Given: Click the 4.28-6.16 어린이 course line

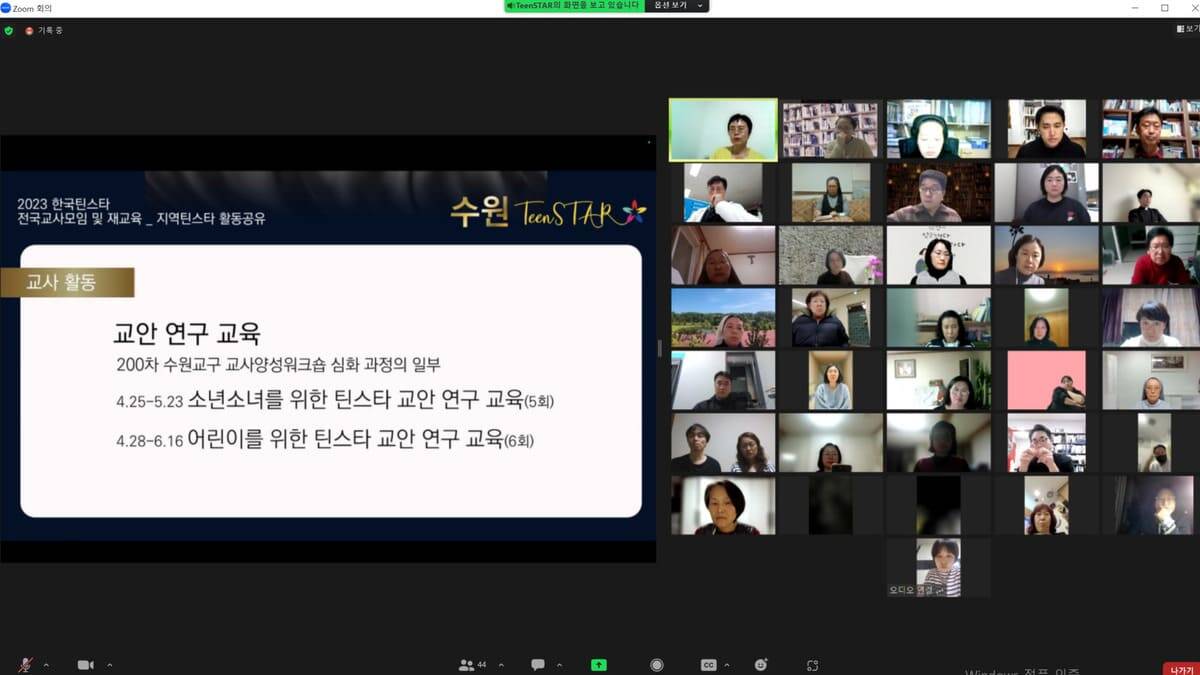Looking at the screenshot, I should (x=325, y=438).
